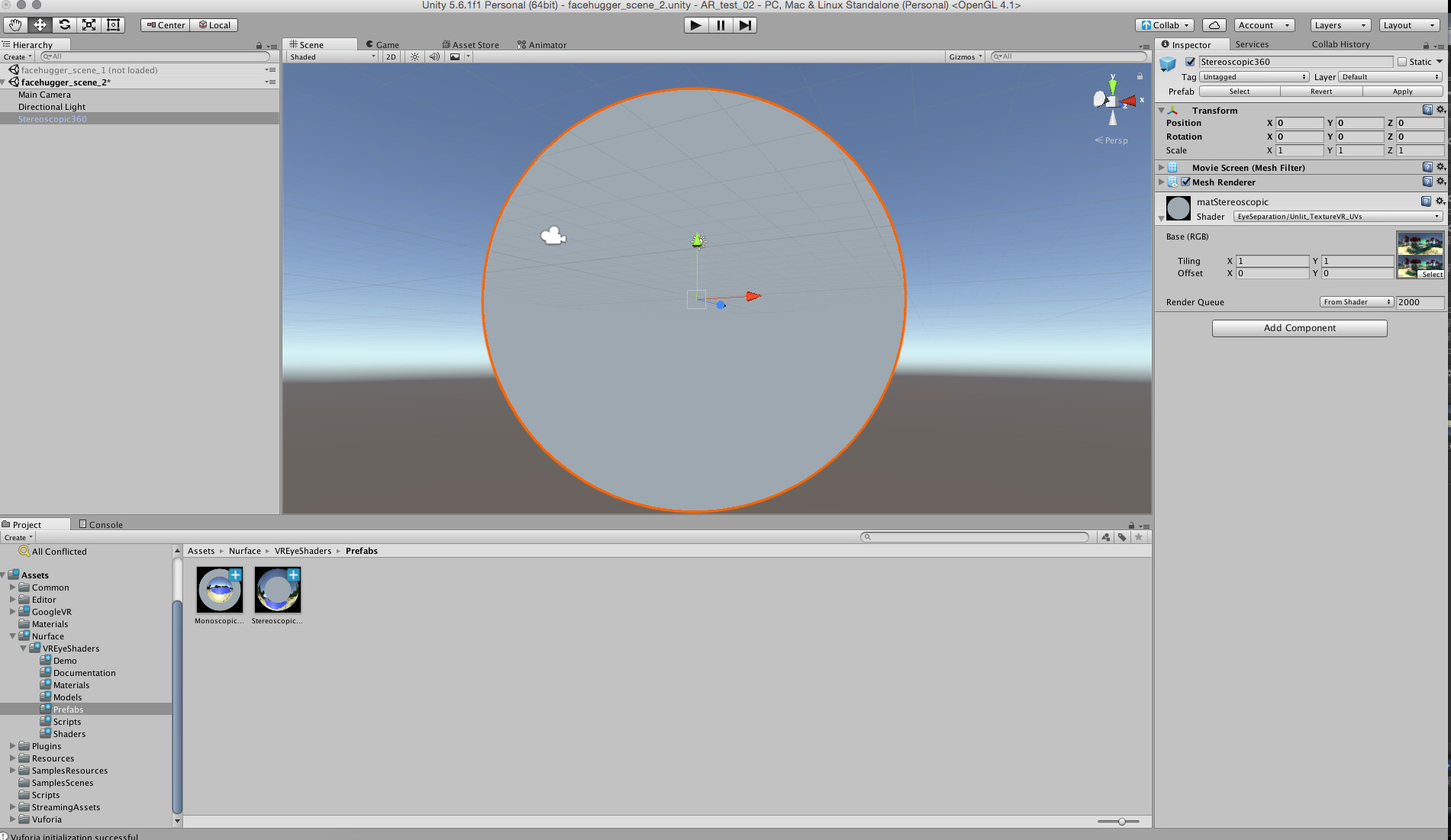Disable the Mesh Renderer checkbox
Image resolution: width=1451 pixels, height=840 pixels.
click(1185, 182)
